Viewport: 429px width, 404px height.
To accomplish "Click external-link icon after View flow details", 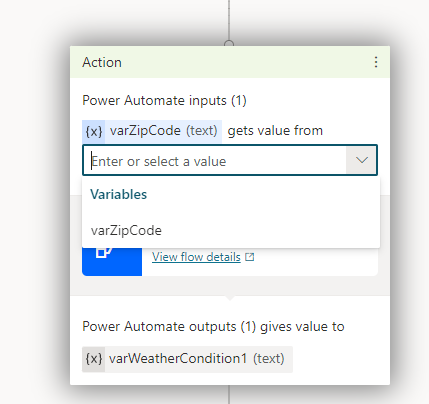I will [250, 257].
